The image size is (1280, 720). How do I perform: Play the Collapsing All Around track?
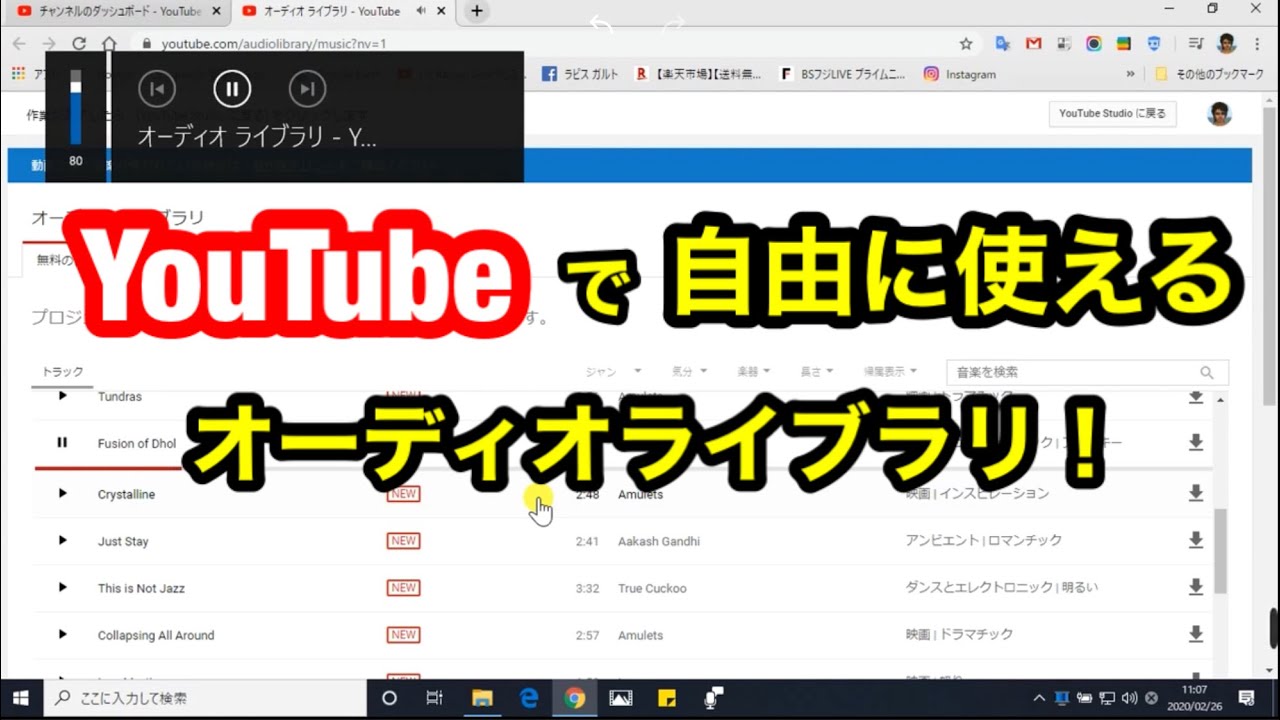pyautogui.click(x=62, y=634)
